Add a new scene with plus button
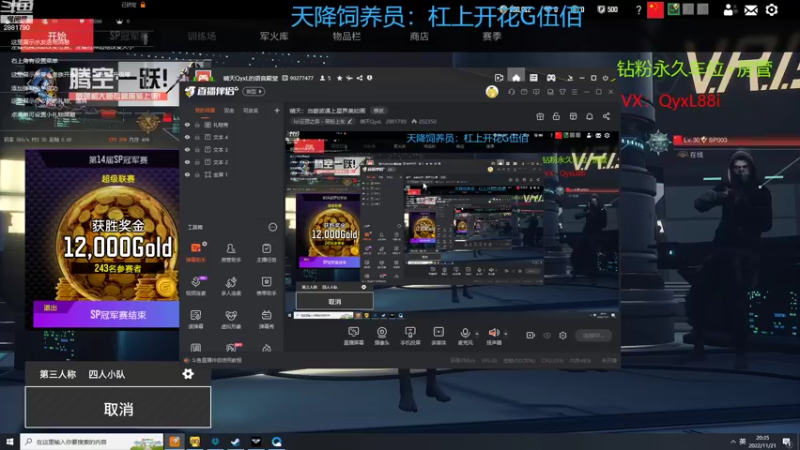Viewport: 800px width, 450px height. click(x=277, y=110)
